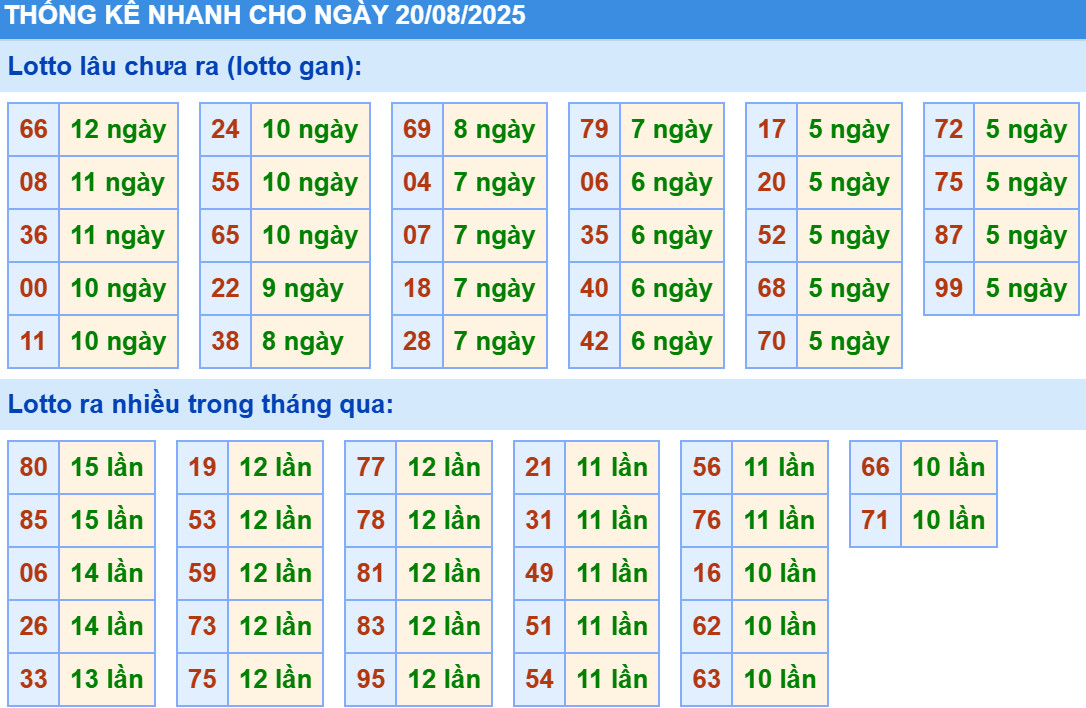Select number 79 with 7 ngày
Image resolution: width=1086 pixels, height=708 pixels.
pyautogui.click(x=592, y=129)
